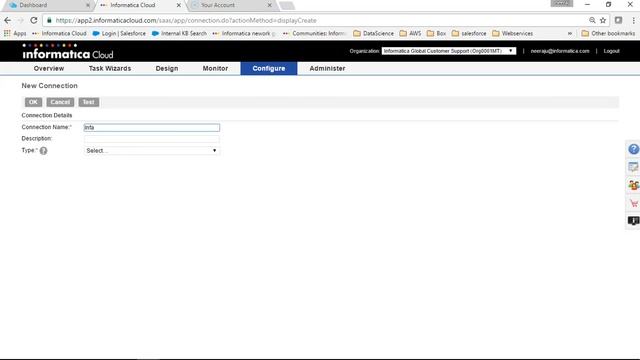640x360 pixels.
Task: Open Informatica Cloud bookmark
Action: point(59,33)
